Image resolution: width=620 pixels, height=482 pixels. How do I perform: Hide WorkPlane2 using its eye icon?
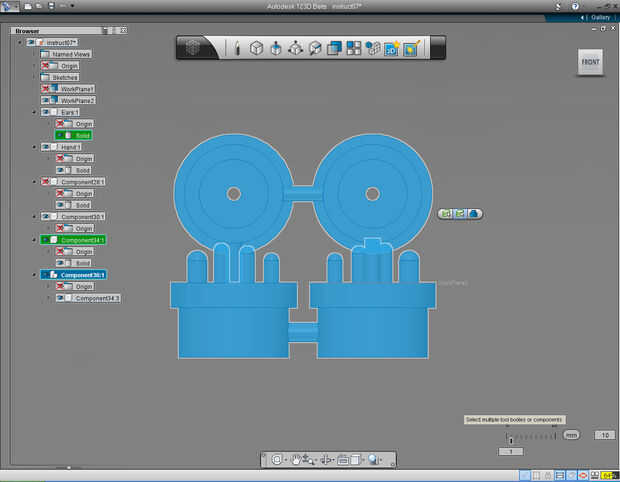pos(45,100)
